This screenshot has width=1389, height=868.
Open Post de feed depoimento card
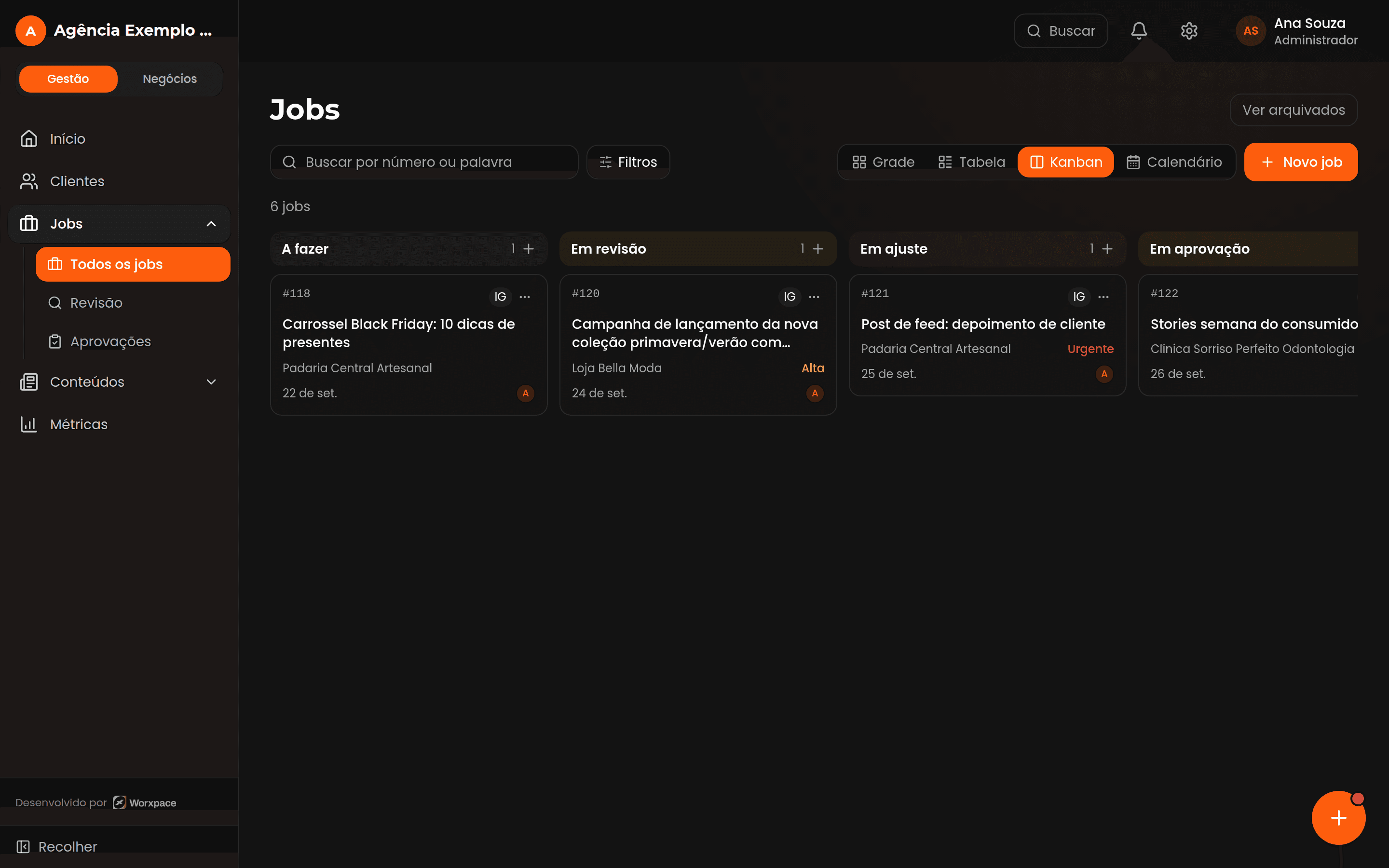[987, 335]
